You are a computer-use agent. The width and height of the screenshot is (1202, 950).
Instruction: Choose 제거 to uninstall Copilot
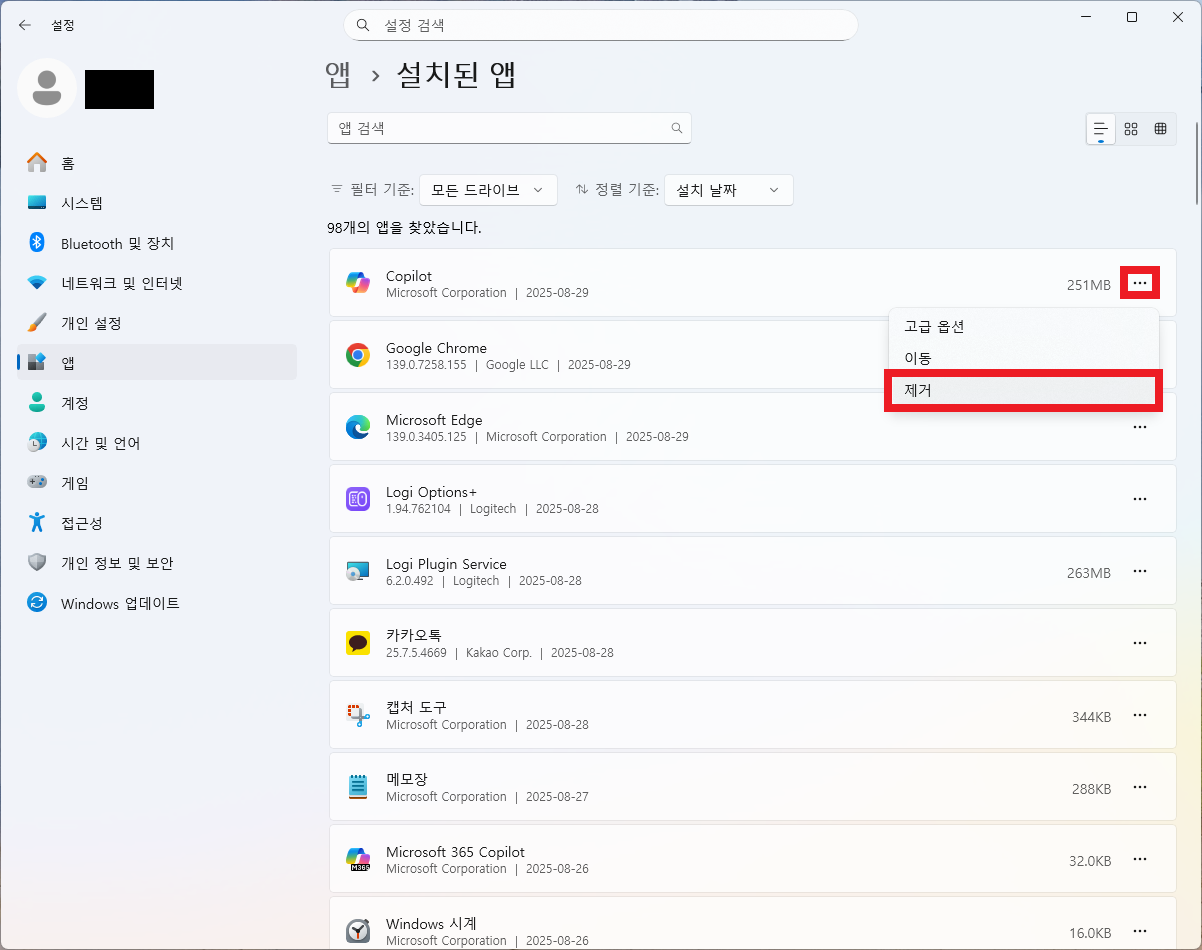click(x=1023, y=390)
